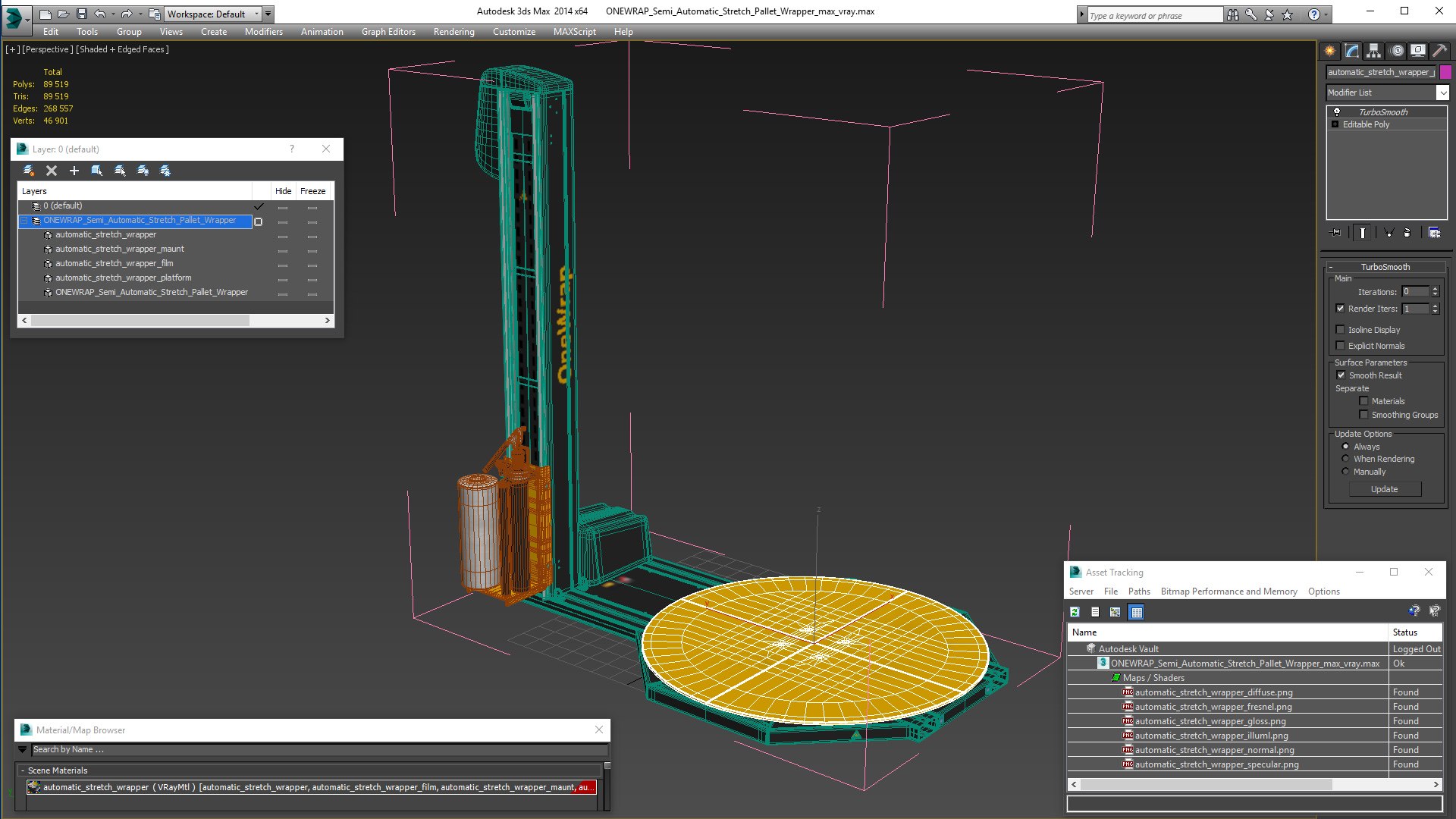Click the Delete layer X icon

(52, 171)
